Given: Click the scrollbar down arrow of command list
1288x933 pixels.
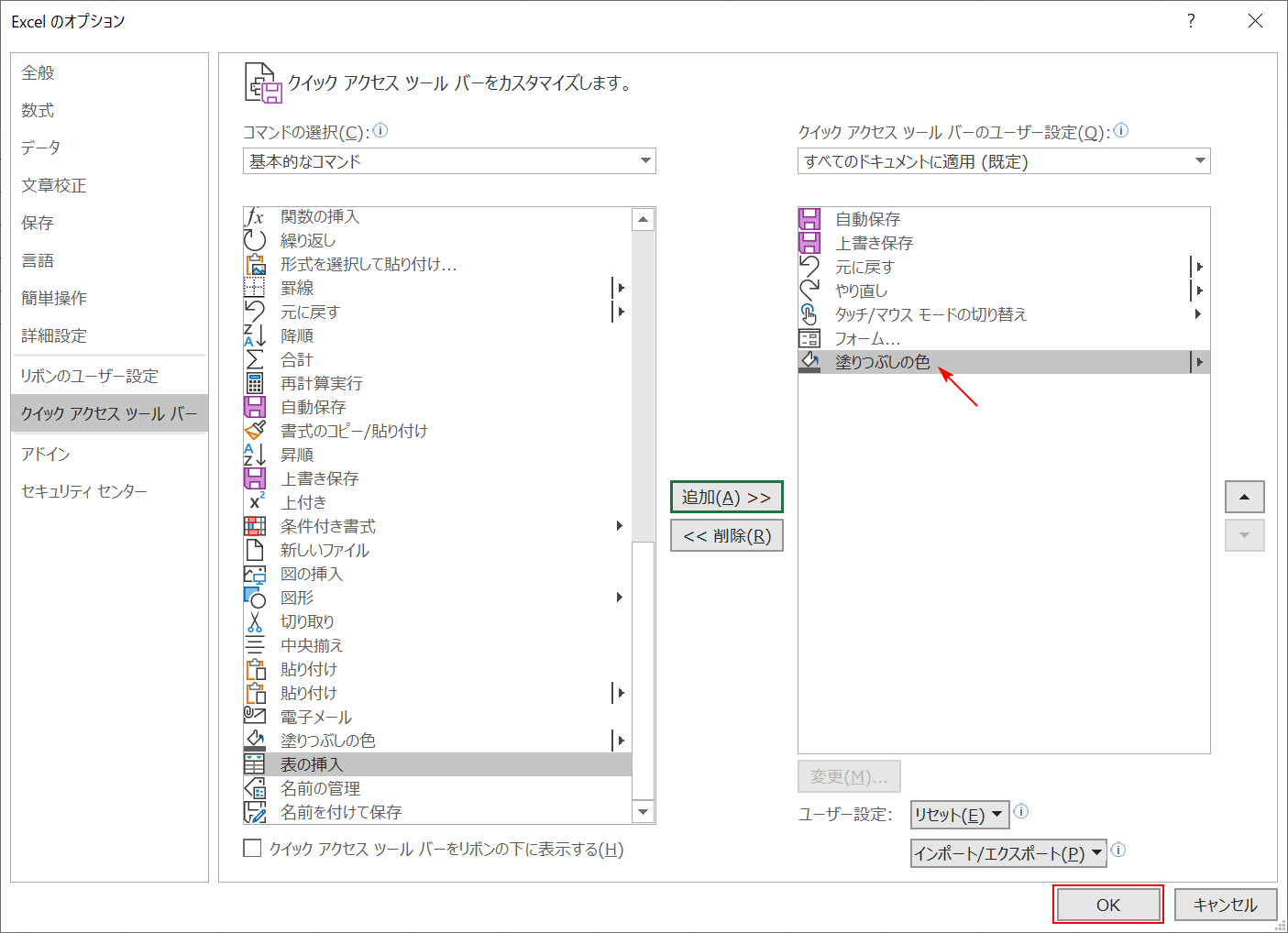Looking at the screenshot, I should coord(644,812).
